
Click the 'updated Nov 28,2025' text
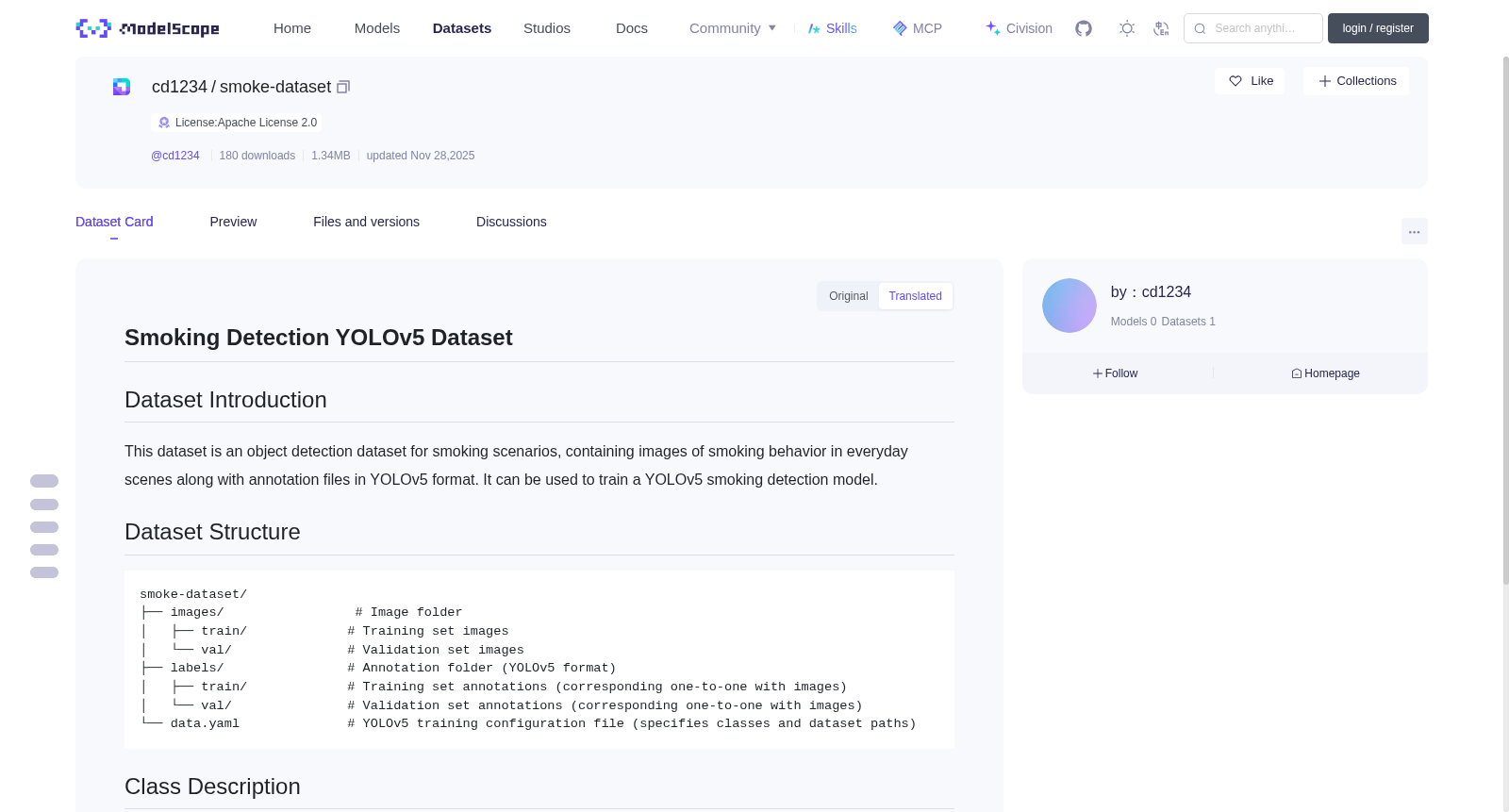click(421, 156)
